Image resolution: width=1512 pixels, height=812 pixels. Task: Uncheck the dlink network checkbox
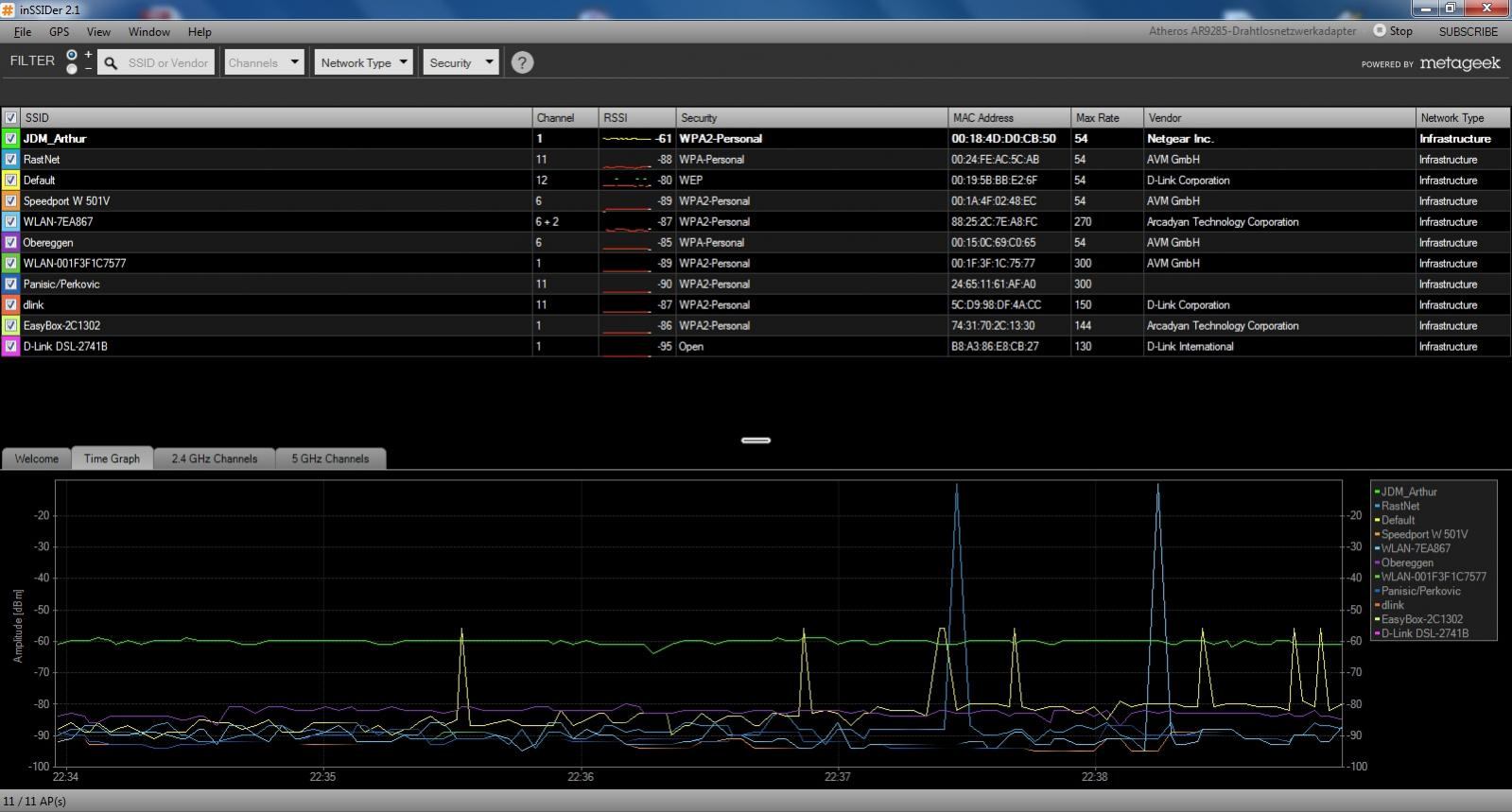tap(10, 304)
